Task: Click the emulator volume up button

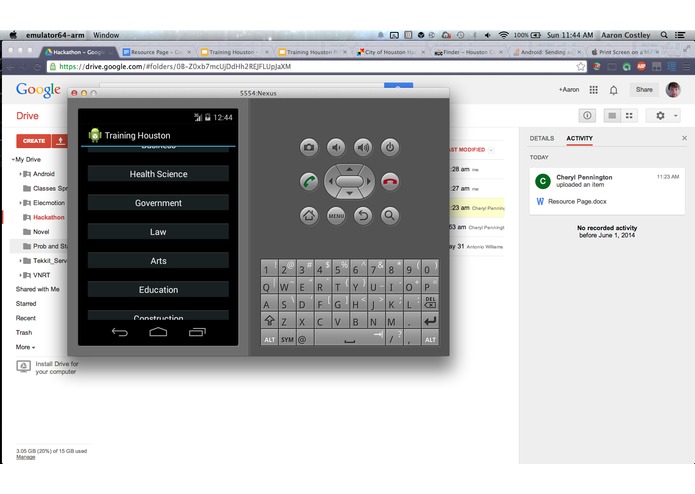Action: point(363,147)
